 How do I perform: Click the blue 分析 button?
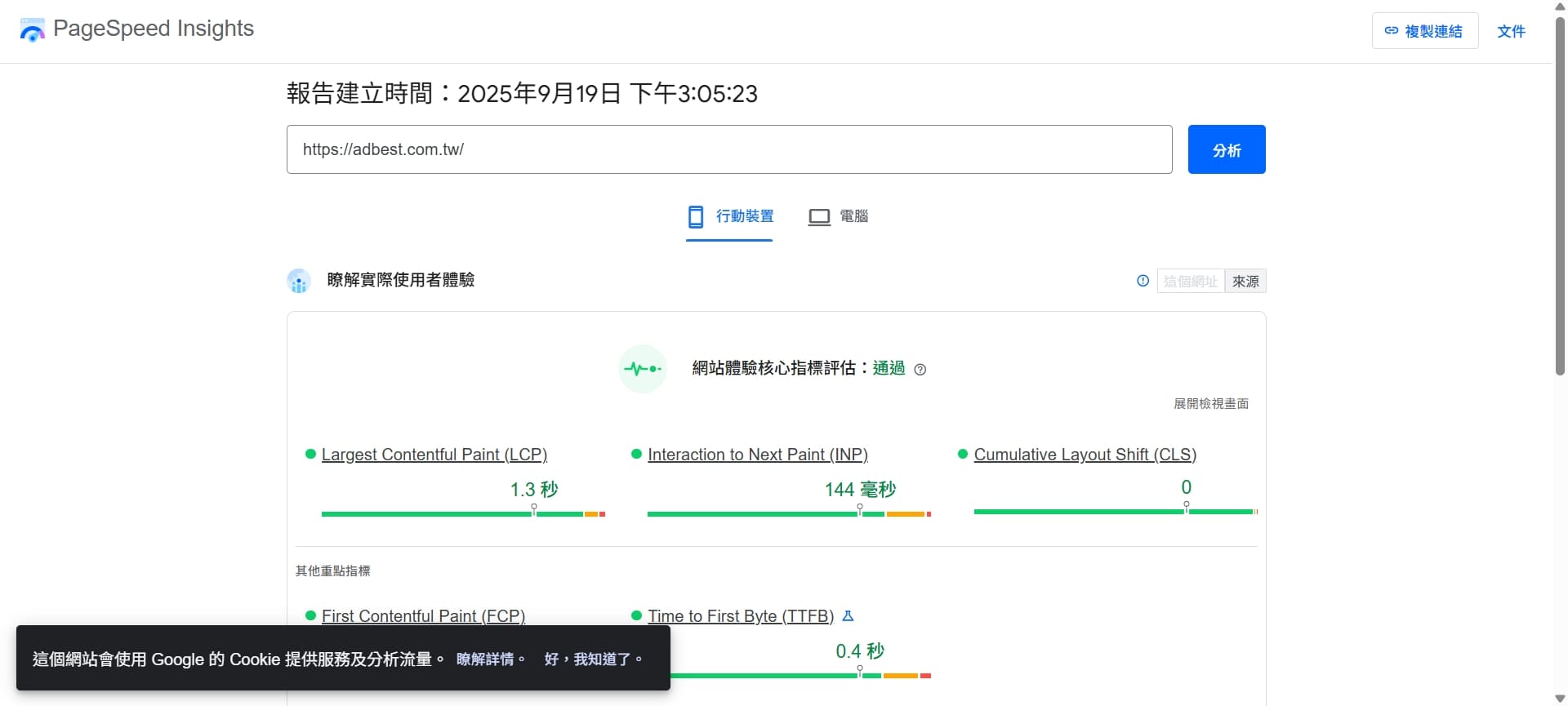point(1227,149)
